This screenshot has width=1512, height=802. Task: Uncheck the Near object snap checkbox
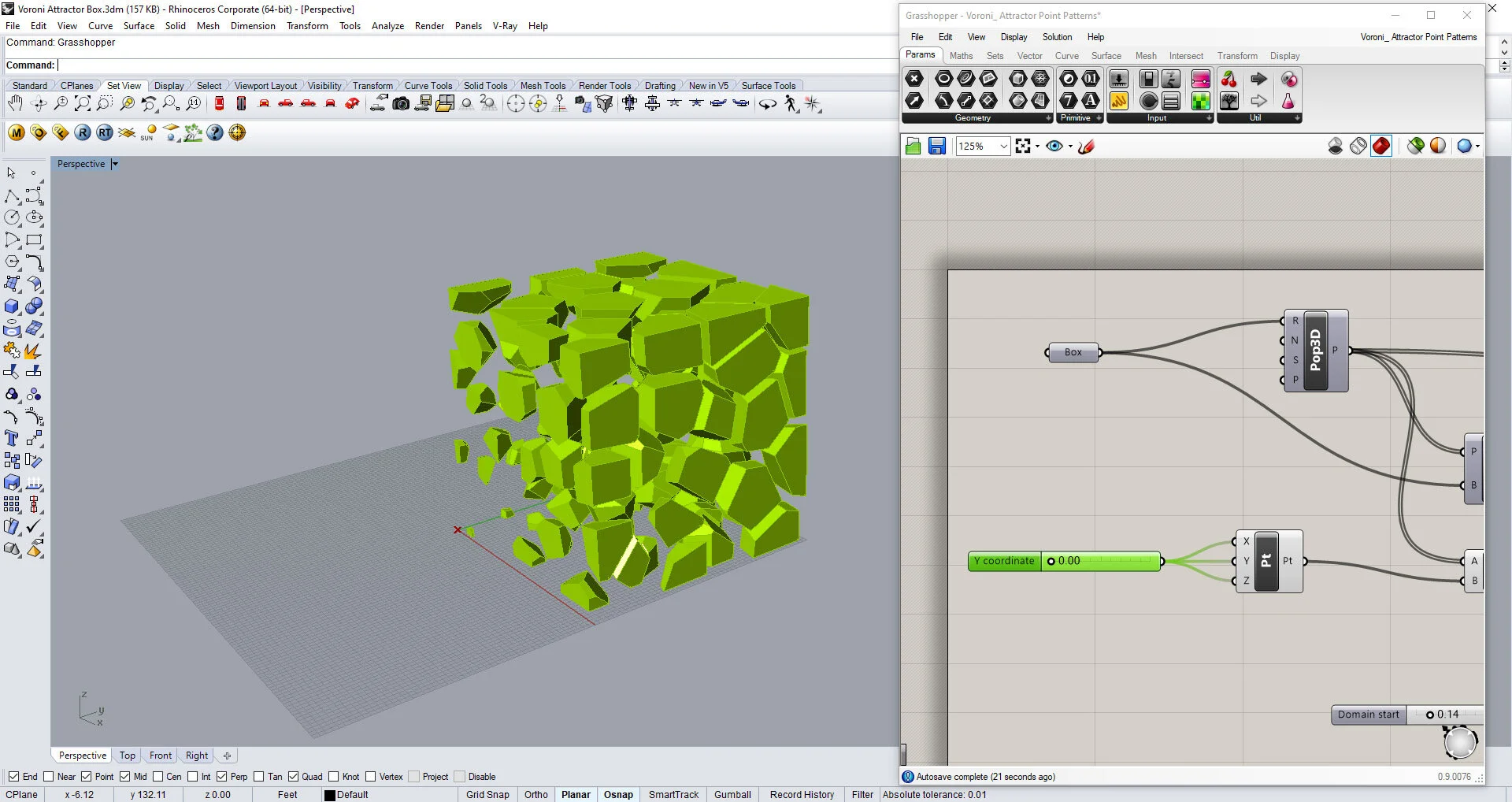pyautogui.click(x=49, y=777)
